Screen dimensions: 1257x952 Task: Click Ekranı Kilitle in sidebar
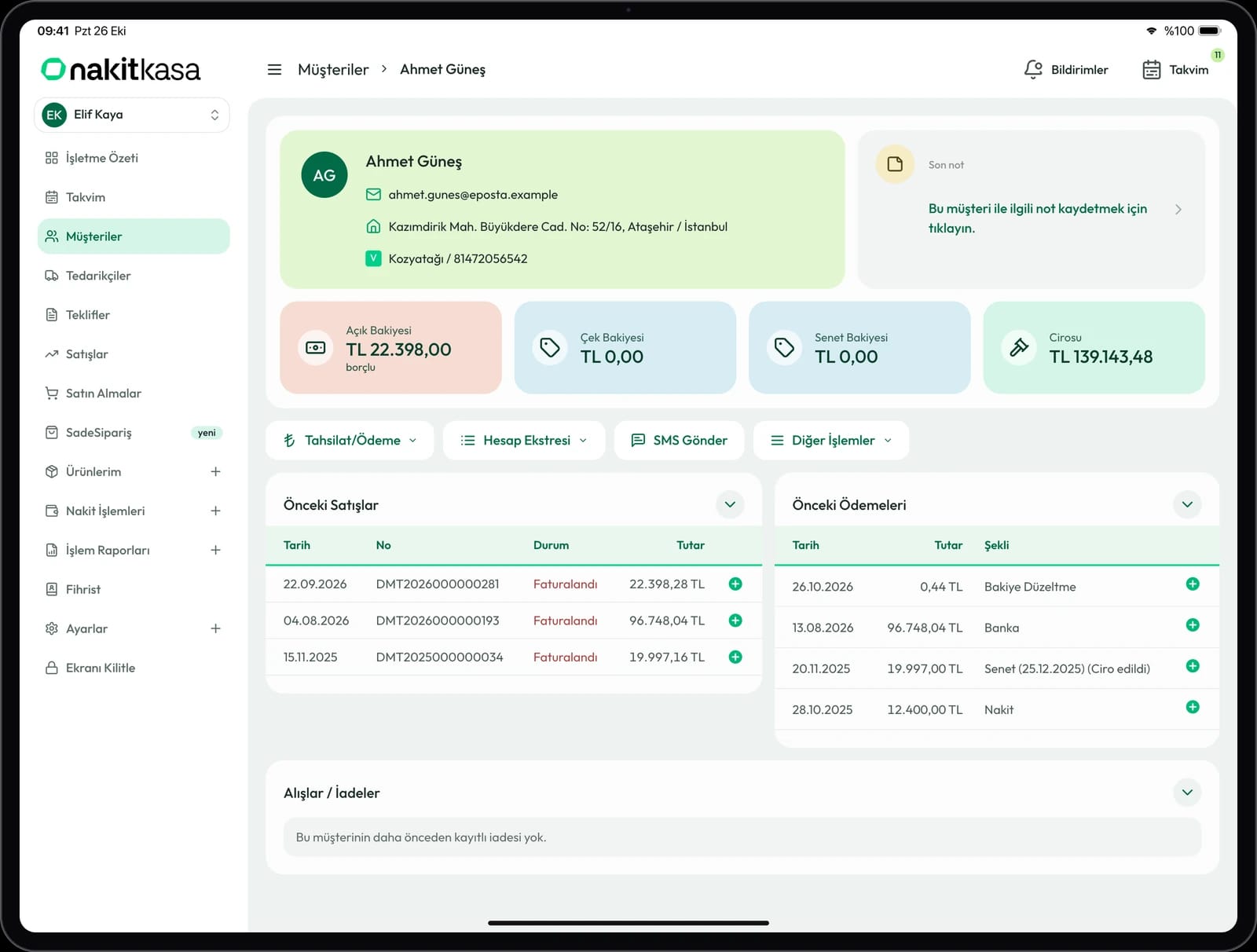pos(134,668)
